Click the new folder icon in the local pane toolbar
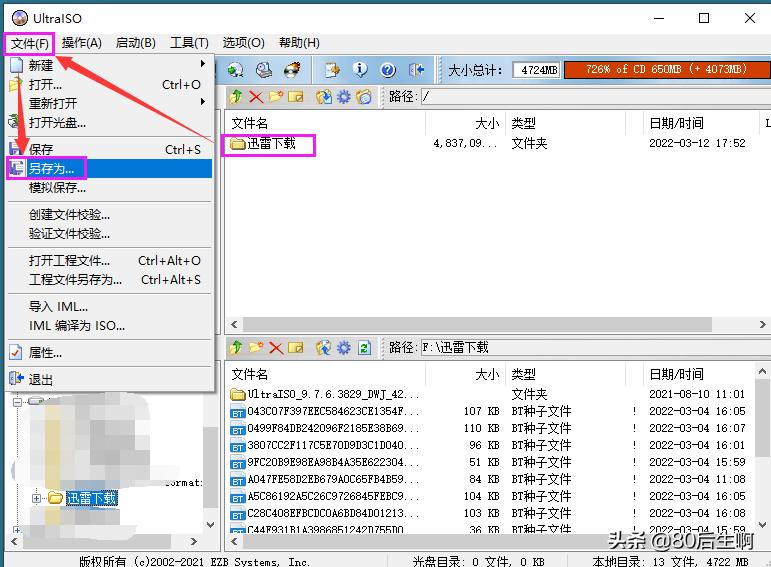 pos(256,348)
